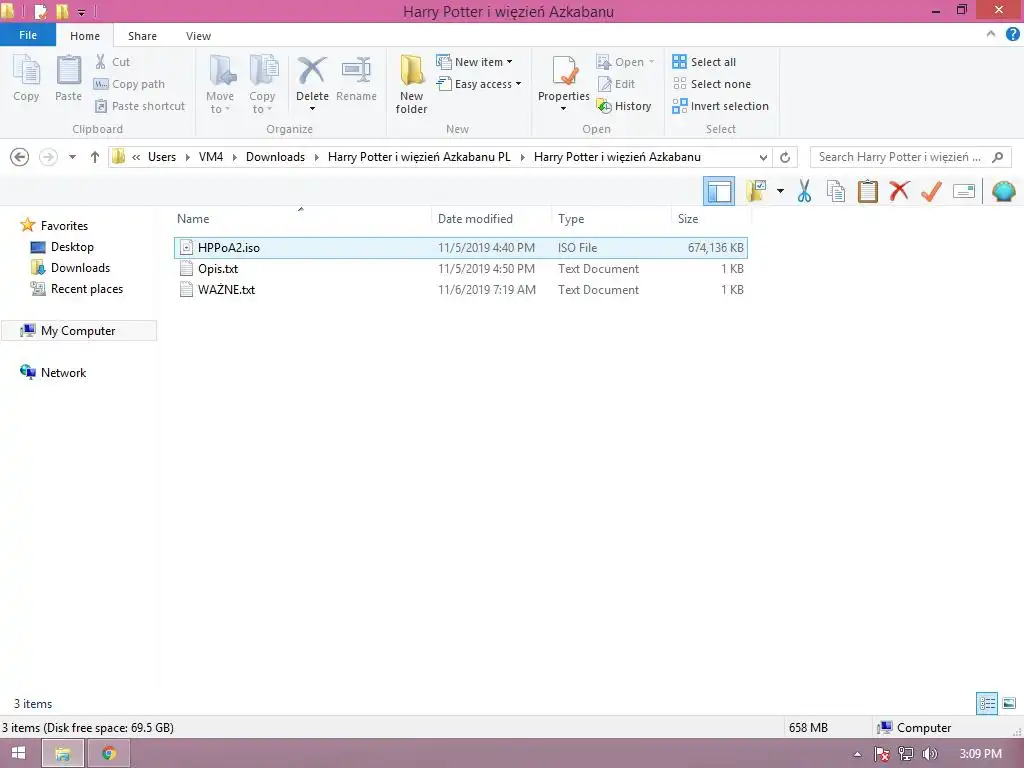
Task: Customize Quick Access Toolbar dropdown arrow
Action: pyautogui.click(x=82, y=12)
